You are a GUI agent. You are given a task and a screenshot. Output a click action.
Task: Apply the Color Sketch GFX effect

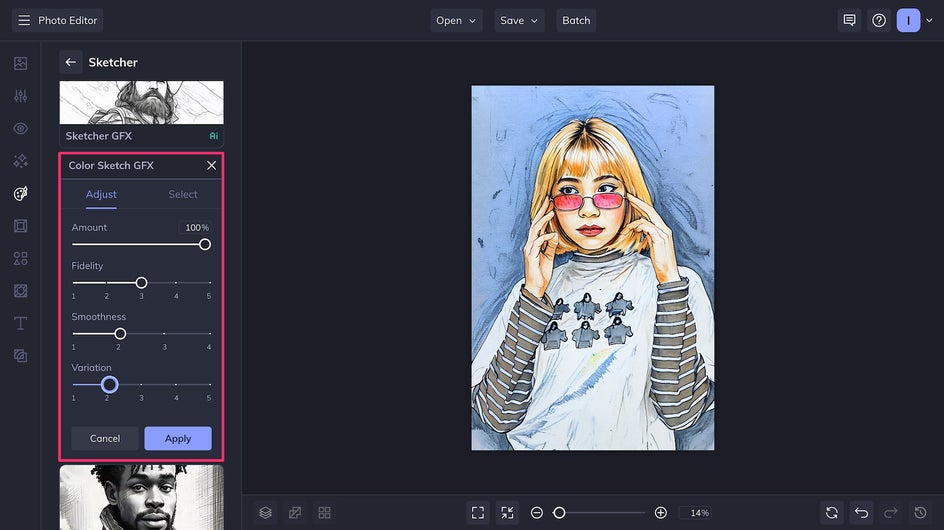pos(178,438)
